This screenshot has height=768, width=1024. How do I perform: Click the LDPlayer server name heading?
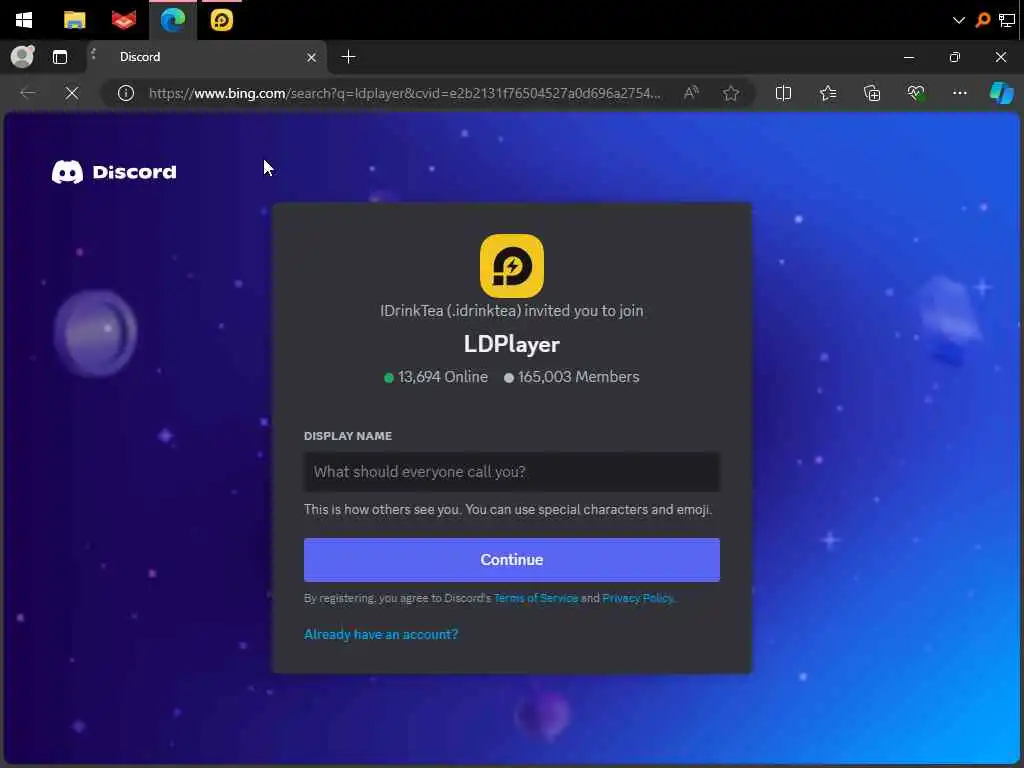pyautogui.click(x=512, y=344)
